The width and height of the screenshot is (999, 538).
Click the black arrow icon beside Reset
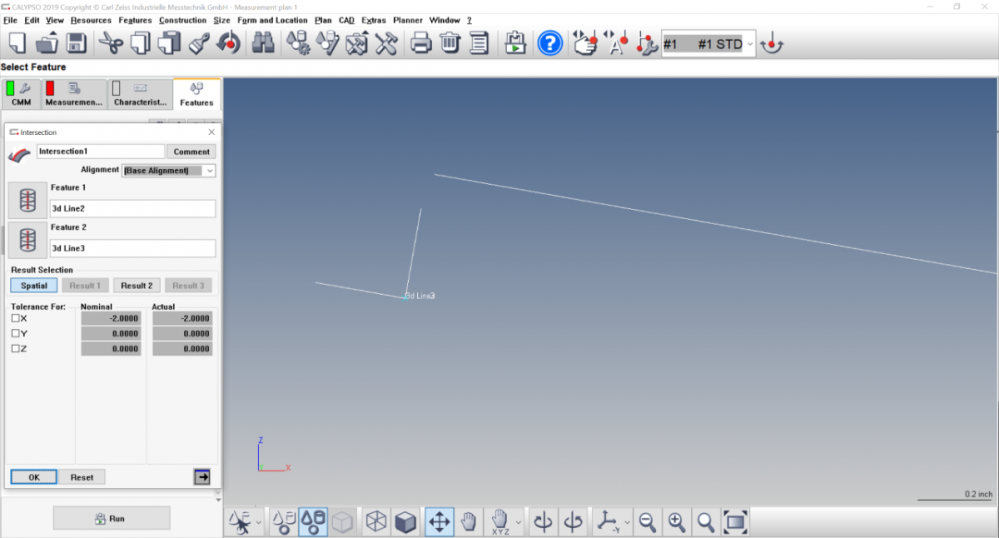click(x=202, y=477)
